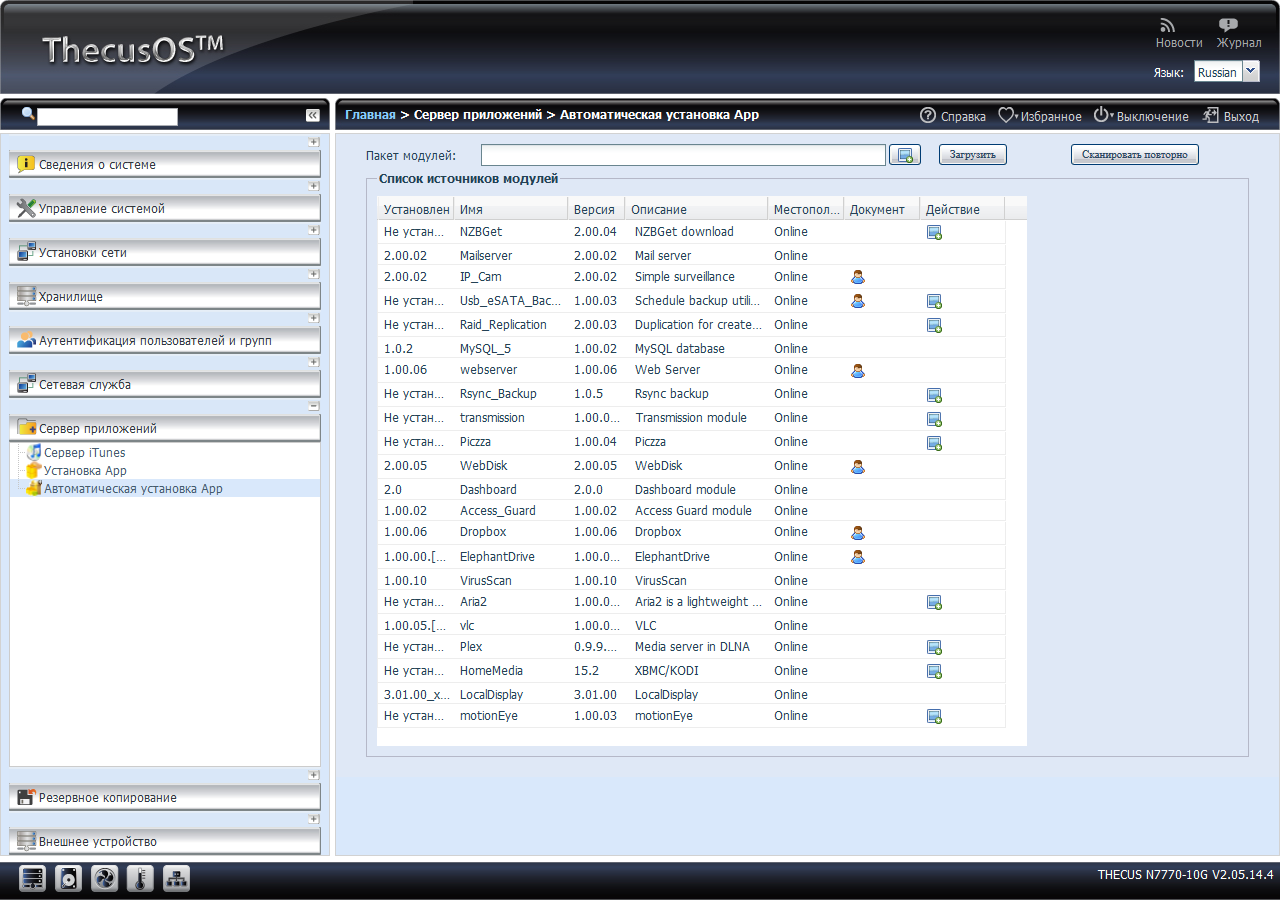Expand Управление системой section
The height and width of the screenshot is (900, 1280).
pos(165,208)
